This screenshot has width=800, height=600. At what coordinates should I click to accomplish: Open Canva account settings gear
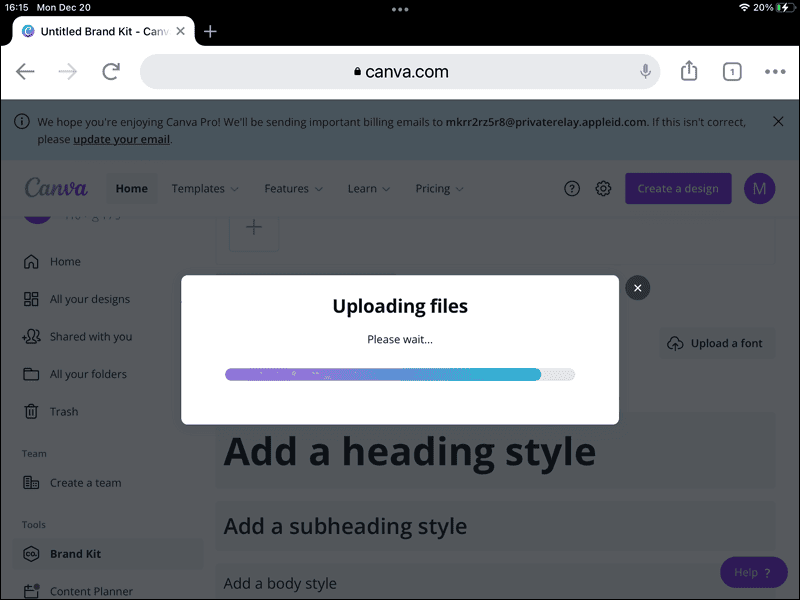point(603,188)
